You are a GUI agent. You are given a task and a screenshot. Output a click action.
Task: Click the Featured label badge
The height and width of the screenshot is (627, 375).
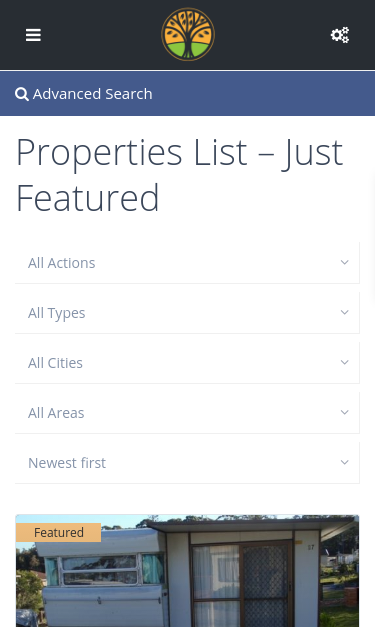[x=58, y=533]
